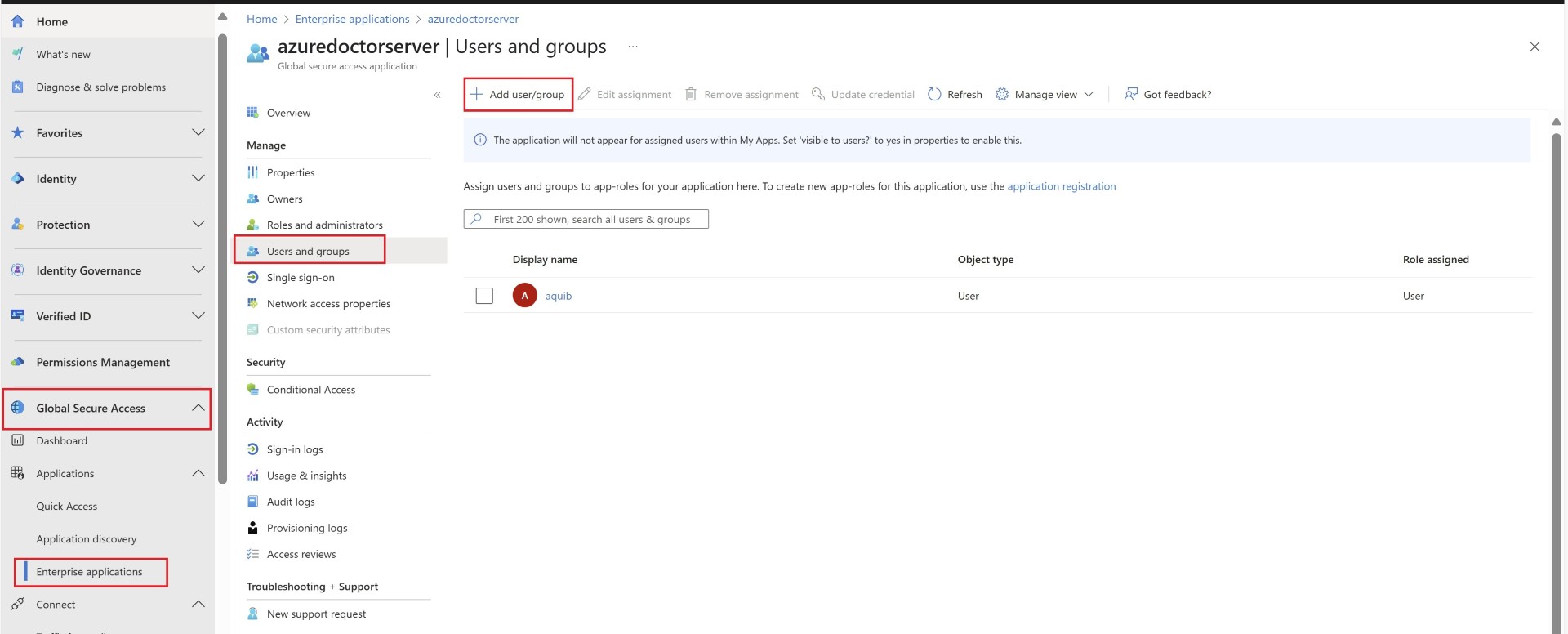Collapse the resource menu double-arrow
The image size is (1568, 634).
click(x=437, y=95)
